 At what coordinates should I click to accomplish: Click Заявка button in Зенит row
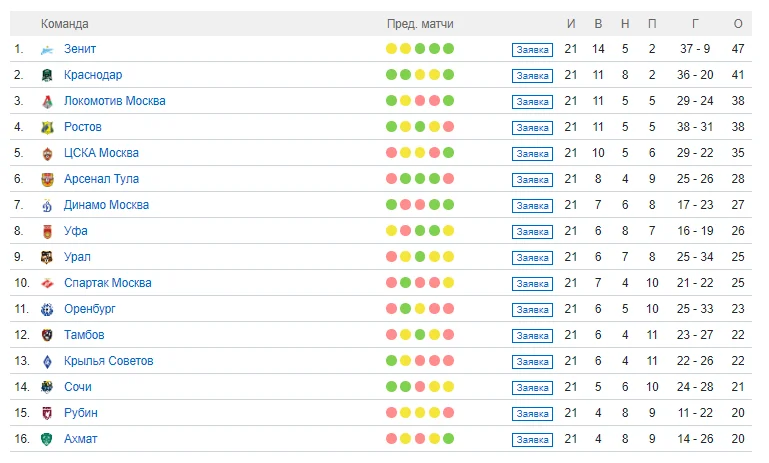click(x=533, y=50)
